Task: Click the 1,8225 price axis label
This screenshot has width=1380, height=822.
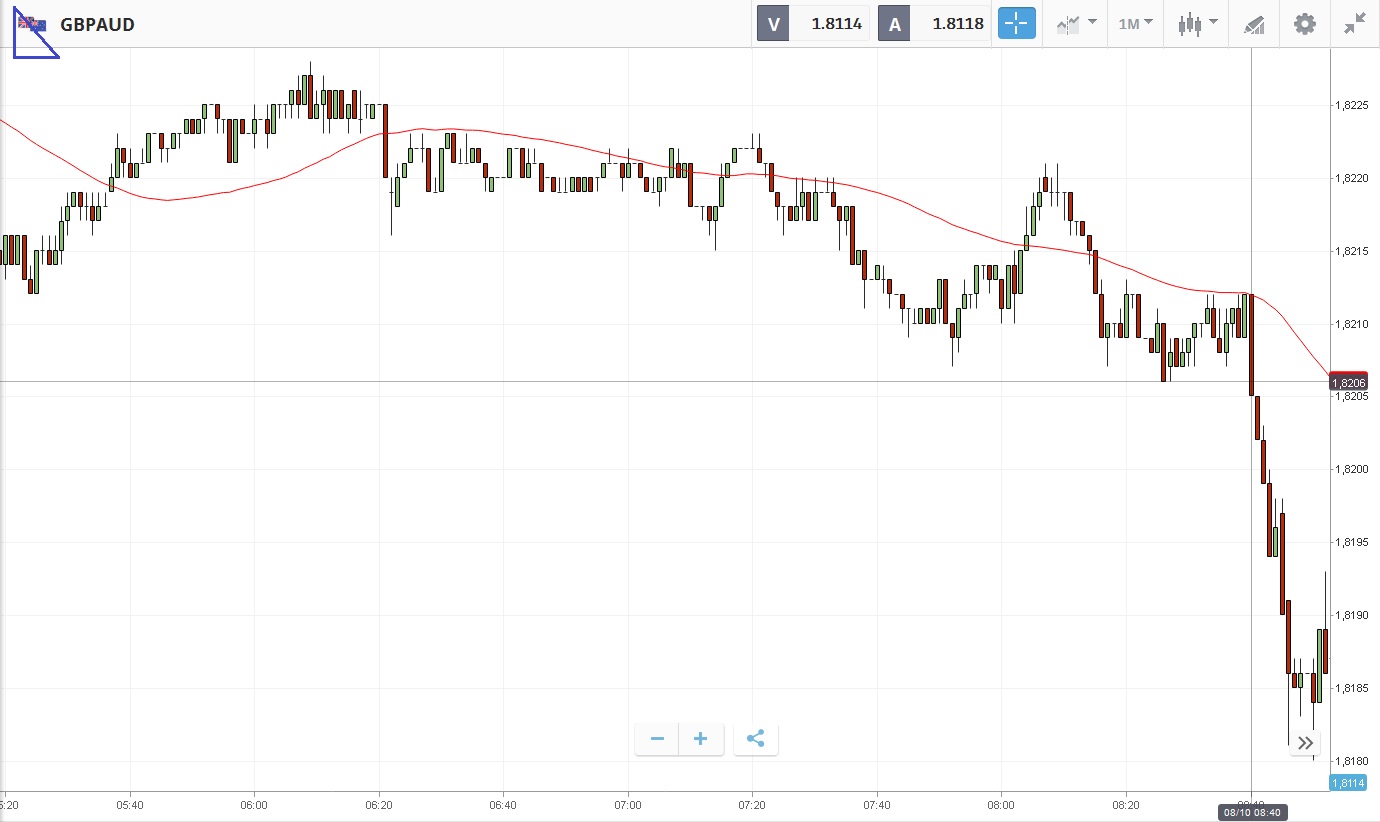Action: point(1354,105)
